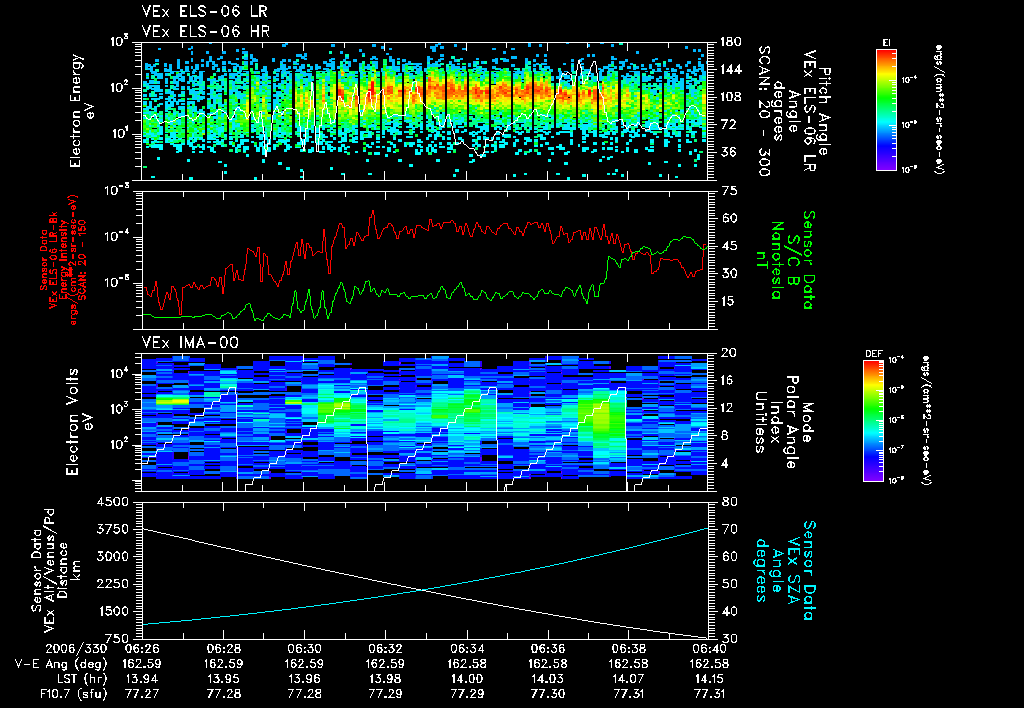Click the "DEF" color bar heading
The width and height of the screenshot is (1024, 708).
tap(873, 354)
